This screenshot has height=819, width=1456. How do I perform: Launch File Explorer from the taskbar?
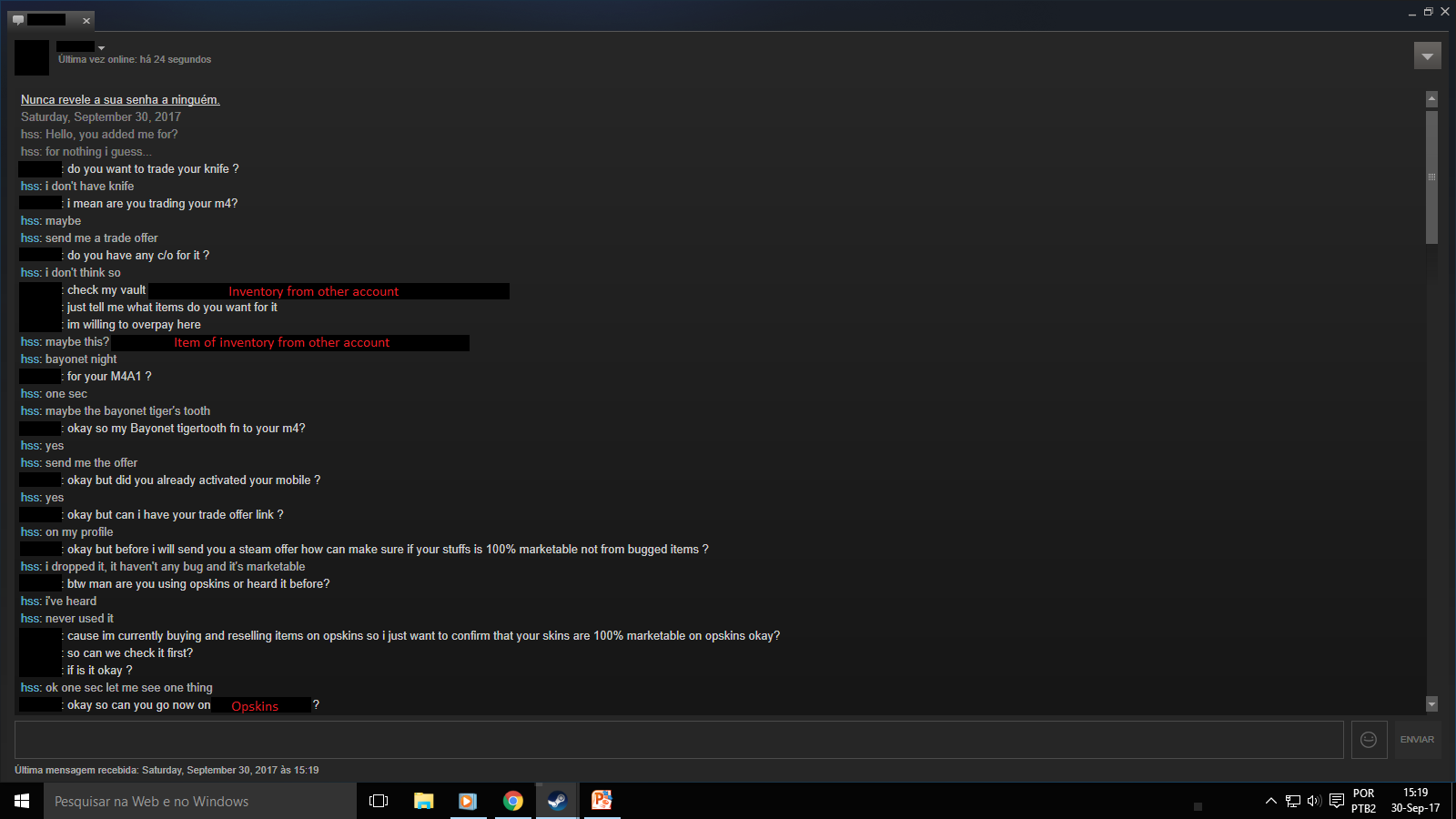pyautogui.click(x=423, y=801)
